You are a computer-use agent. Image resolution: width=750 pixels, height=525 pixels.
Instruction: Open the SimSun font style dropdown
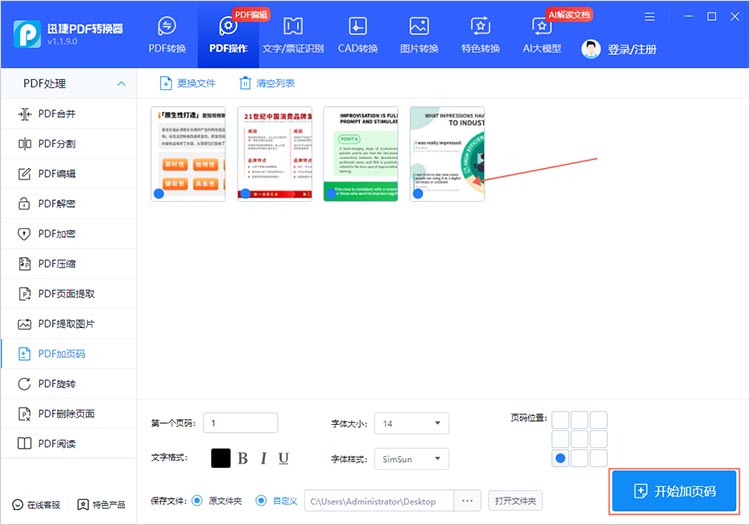(411, 460)
